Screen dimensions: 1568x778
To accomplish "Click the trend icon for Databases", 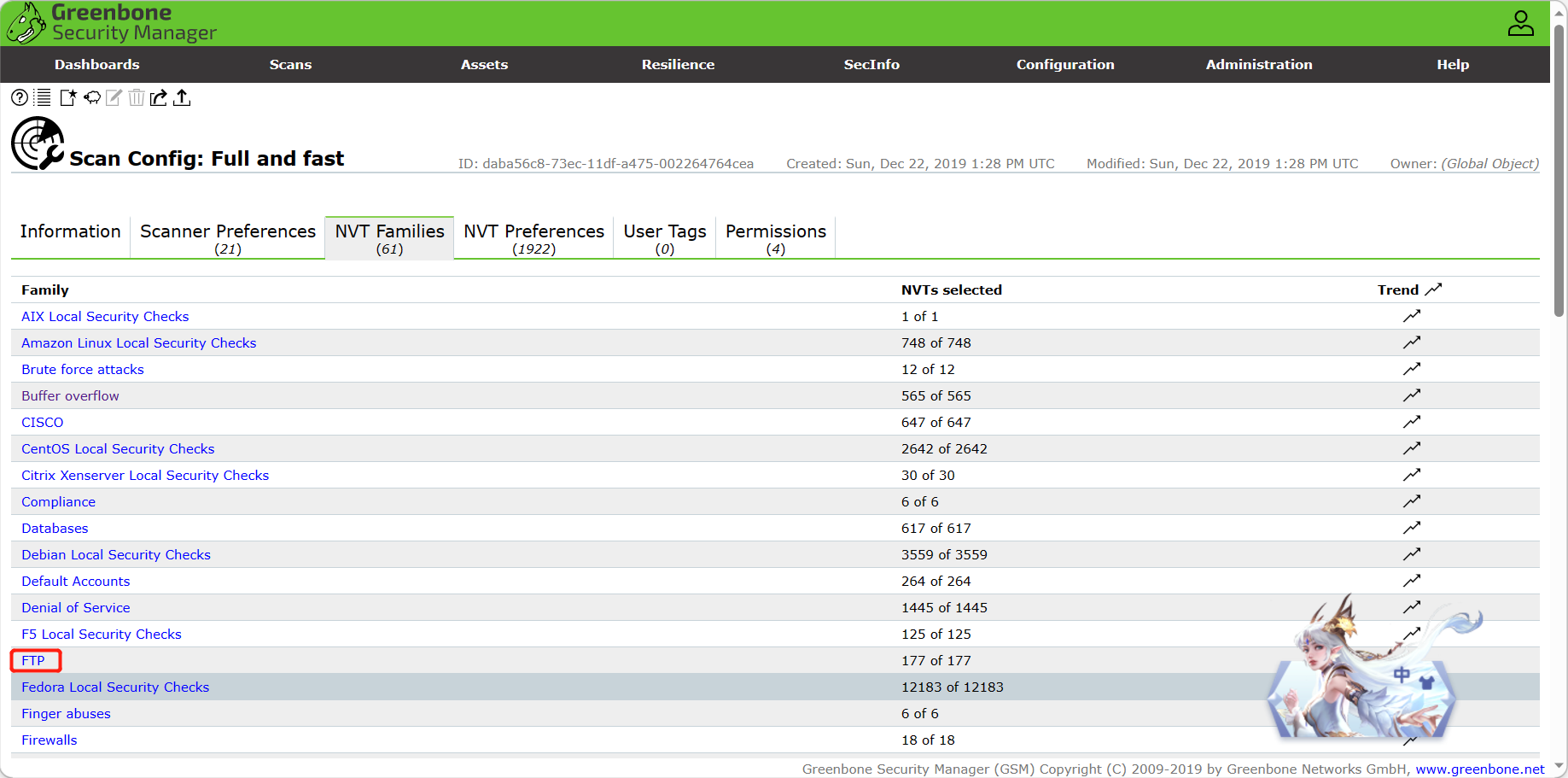I will 1412,528.
